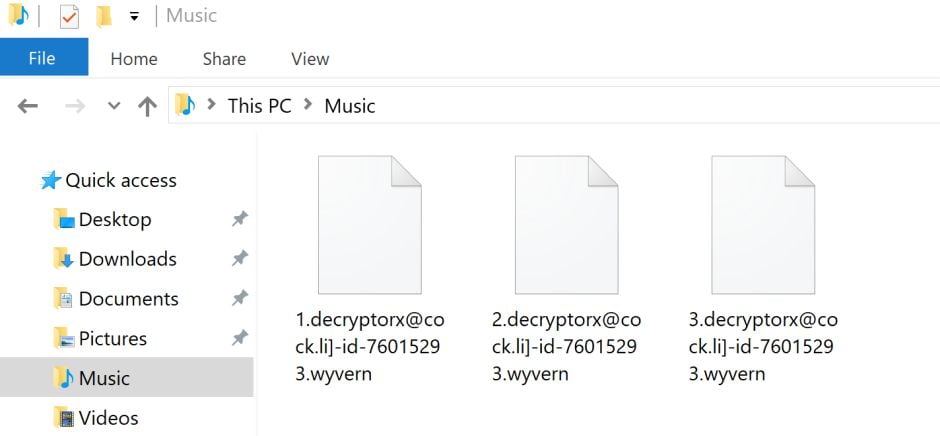
Task: Click the file name starting with 1.decryptorx
Action: (370, 347)
